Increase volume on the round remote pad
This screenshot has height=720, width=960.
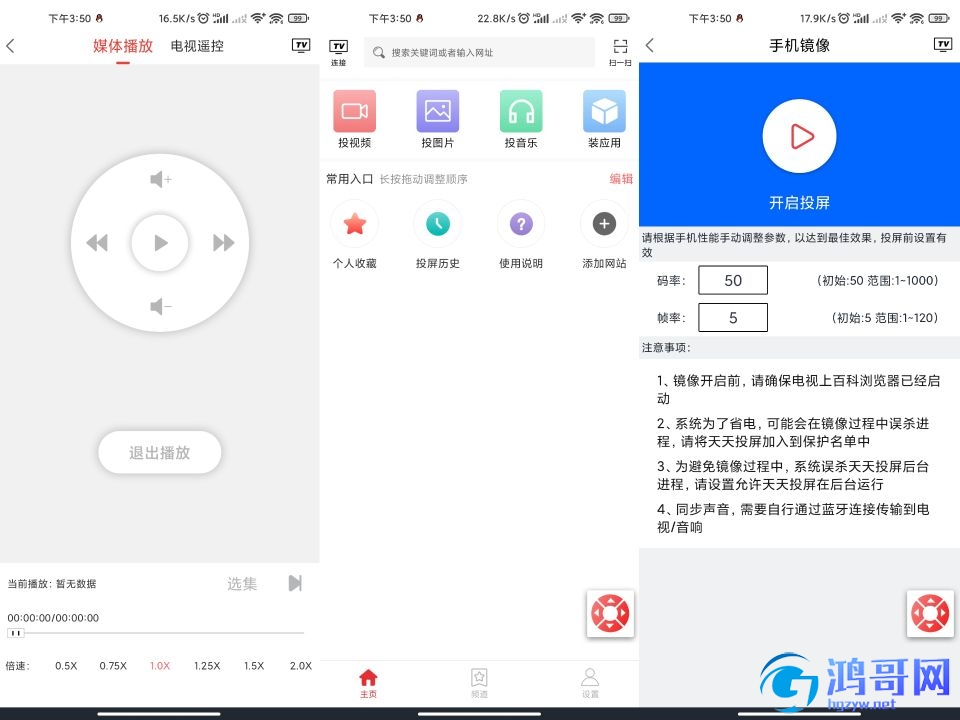(160, 179)
